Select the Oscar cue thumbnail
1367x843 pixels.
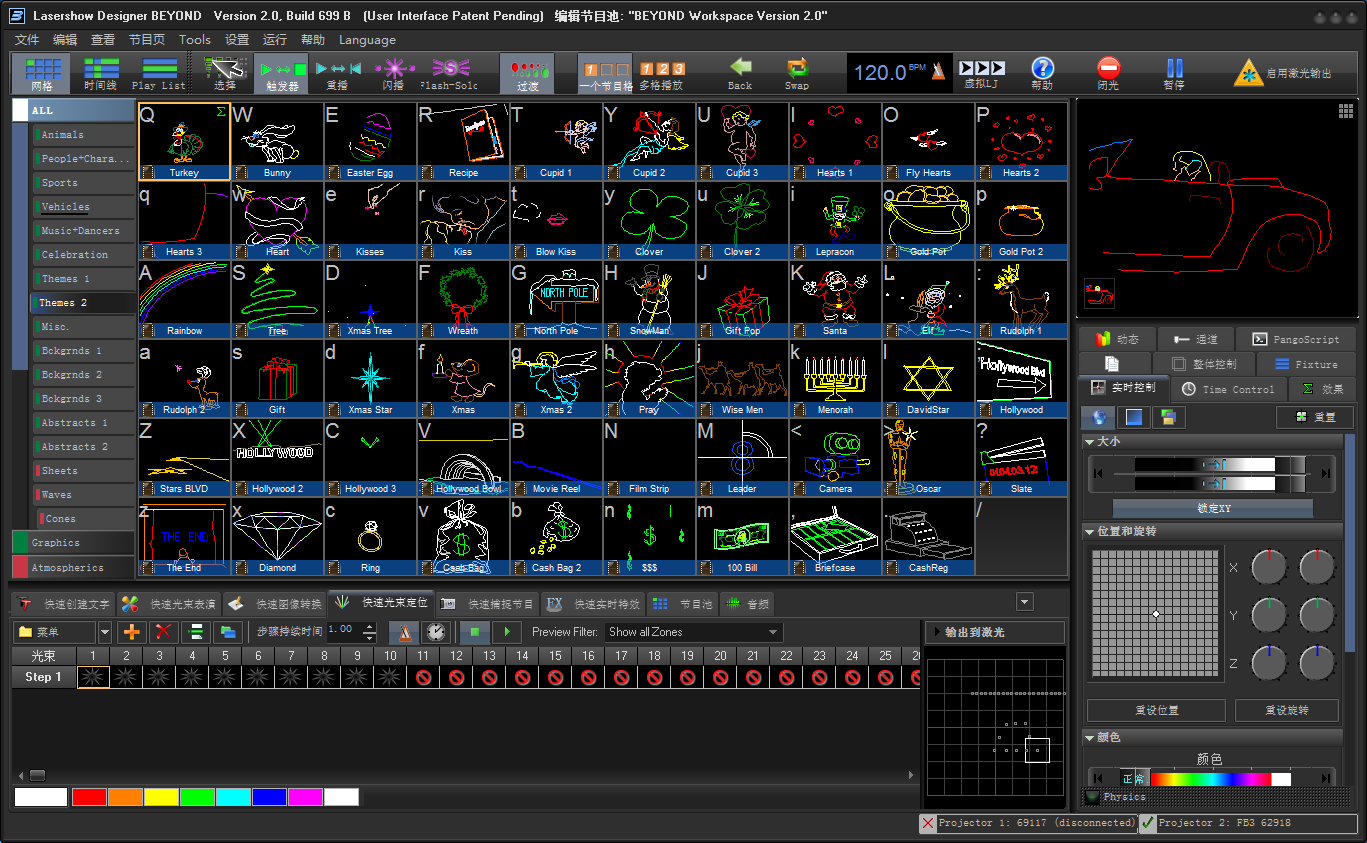click(928, 457)
